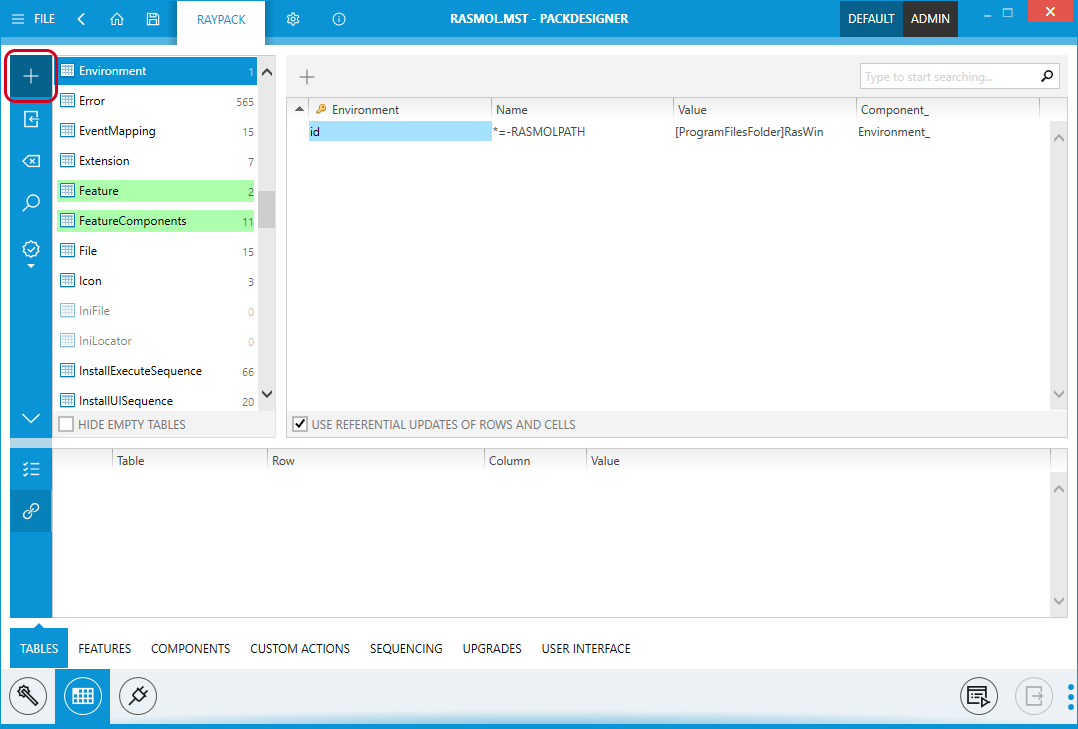Click the ADMIN mode button

[x=930, y=19]
